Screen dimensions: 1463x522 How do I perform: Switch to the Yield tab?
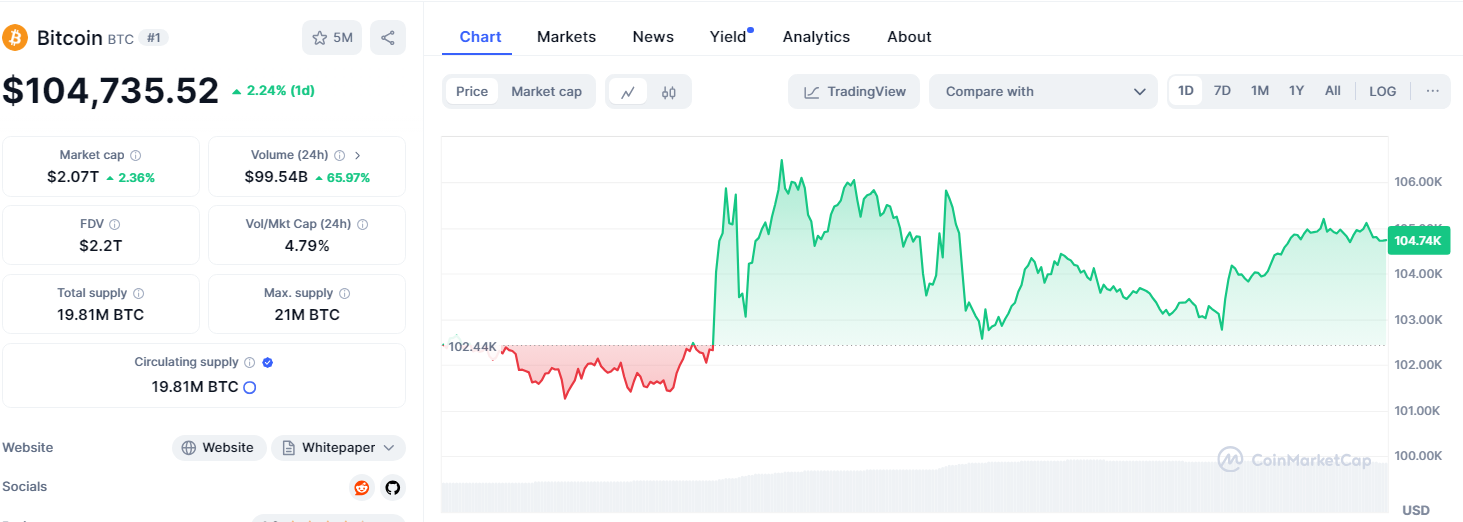[x=728, y=37]
